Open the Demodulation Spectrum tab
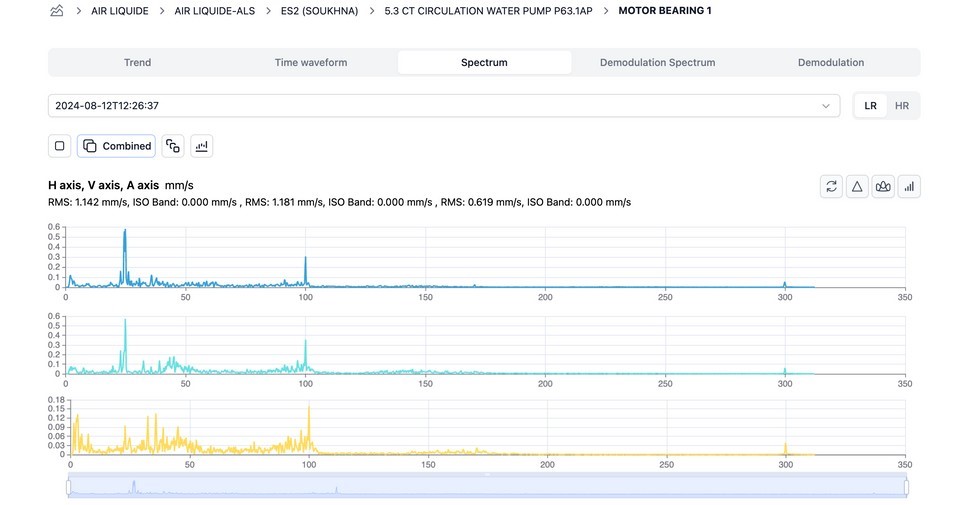The image size is (954, 505). 657,62
